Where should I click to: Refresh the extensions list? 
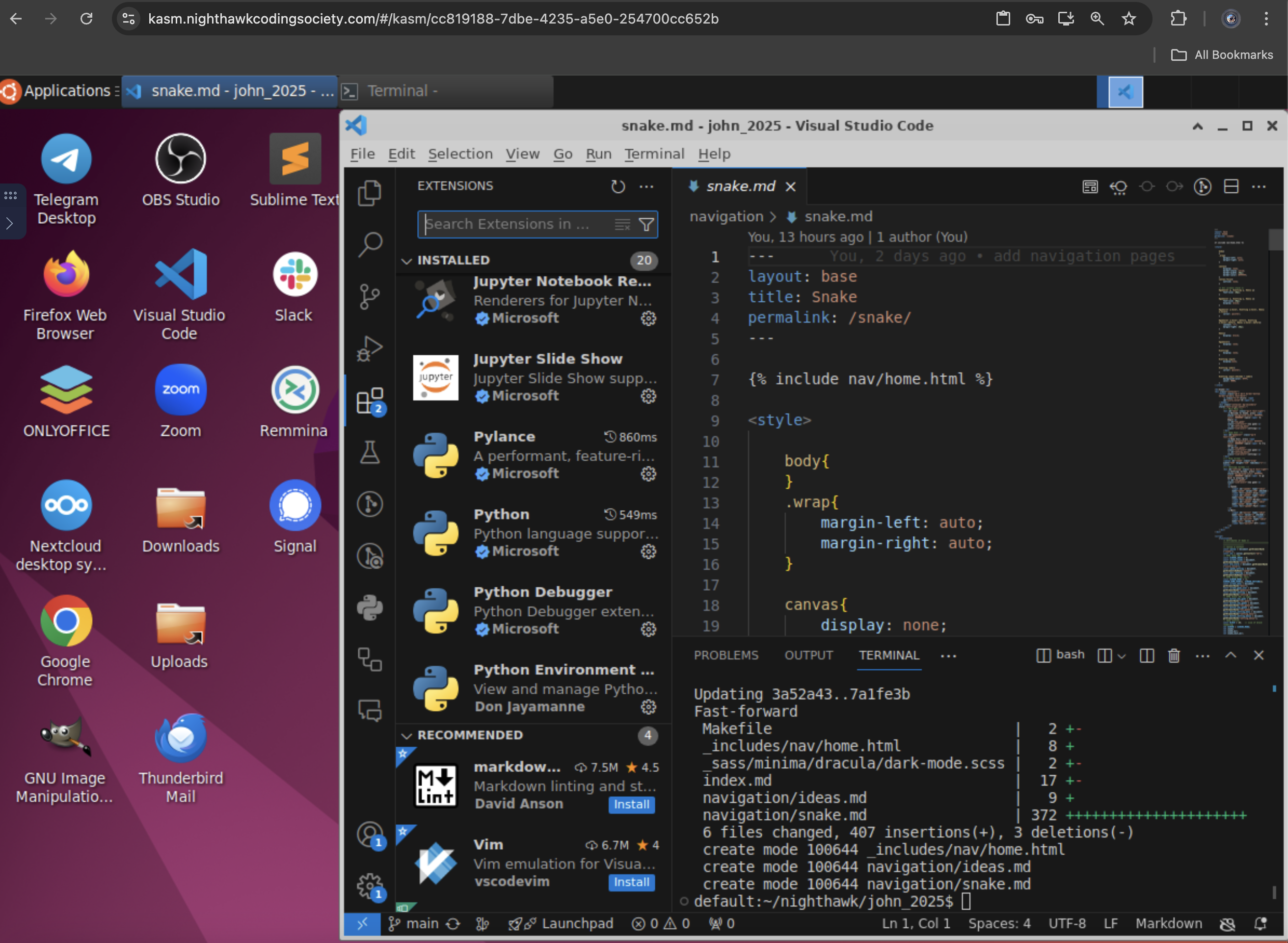tap(617, 186)
